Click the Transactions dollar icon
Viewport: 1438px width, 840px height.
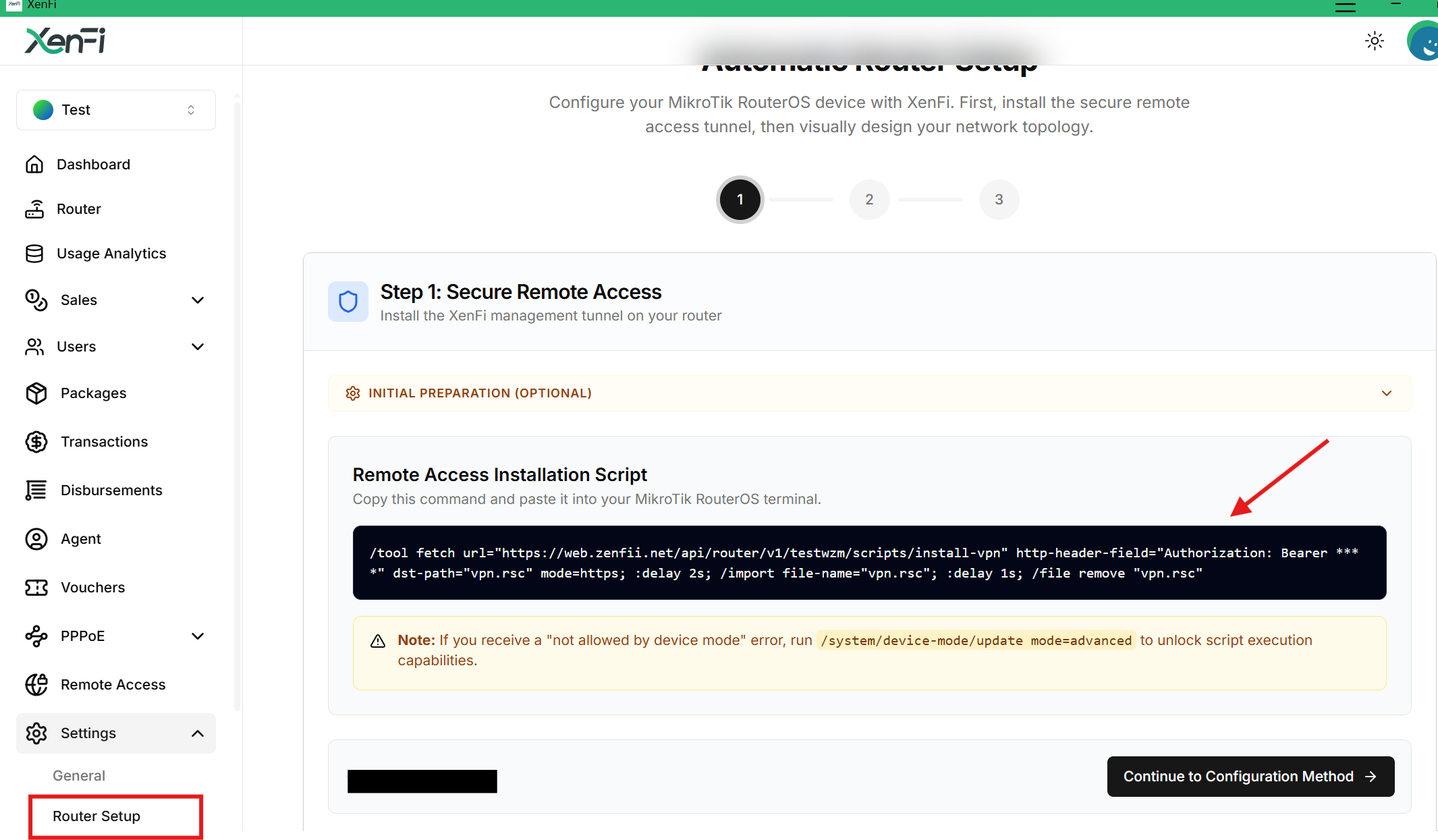point(36,442)
